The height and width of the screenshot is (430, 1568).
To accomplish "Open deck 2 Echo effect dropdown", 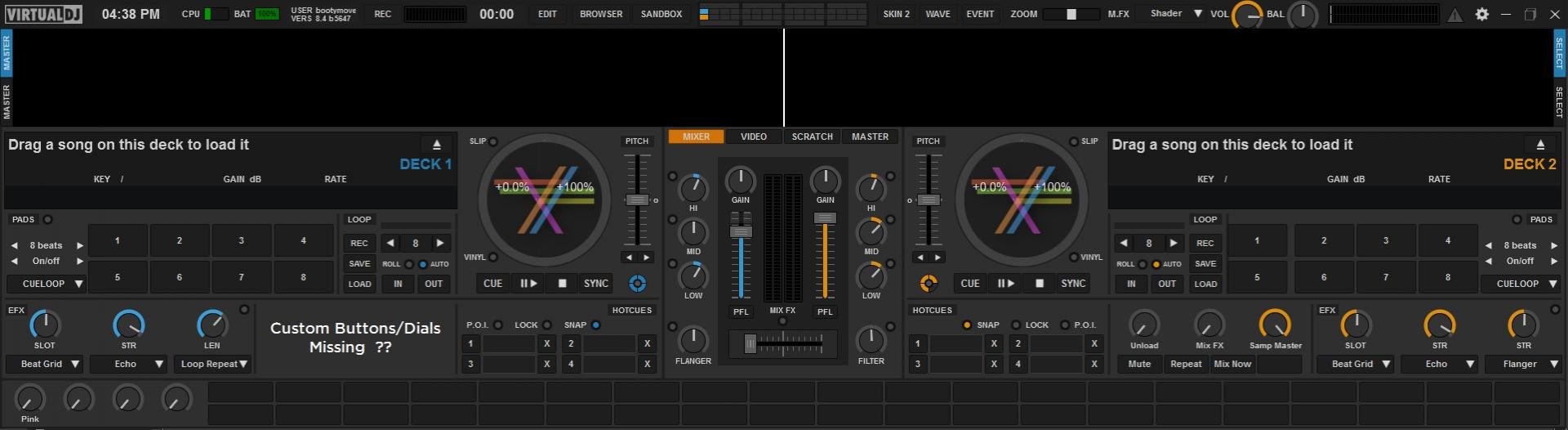I will pos(1440,364).
